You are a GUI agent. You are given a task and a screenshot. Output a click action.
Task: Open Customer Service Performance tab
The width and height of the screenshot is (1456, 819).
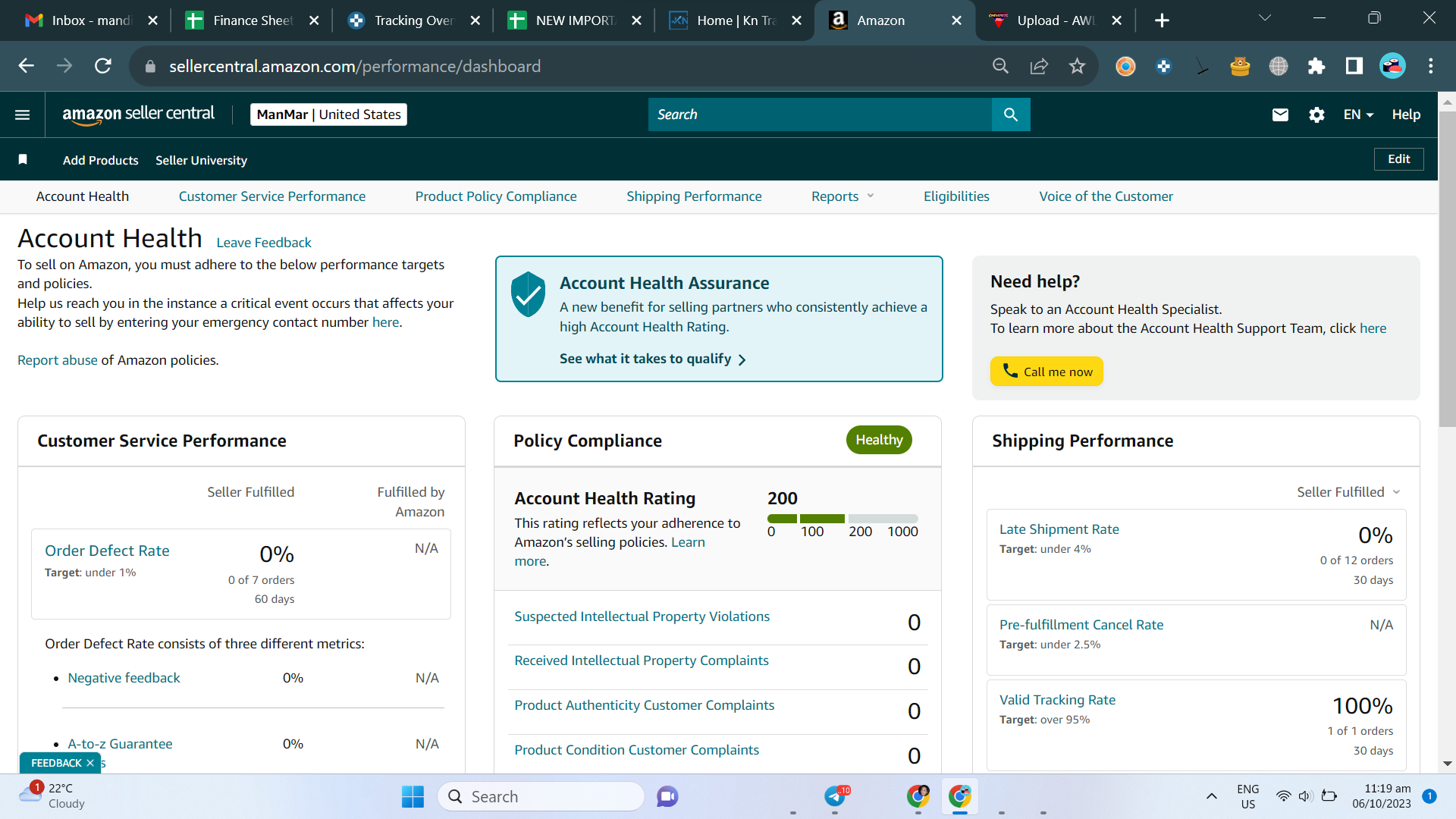tap(272, 196)
